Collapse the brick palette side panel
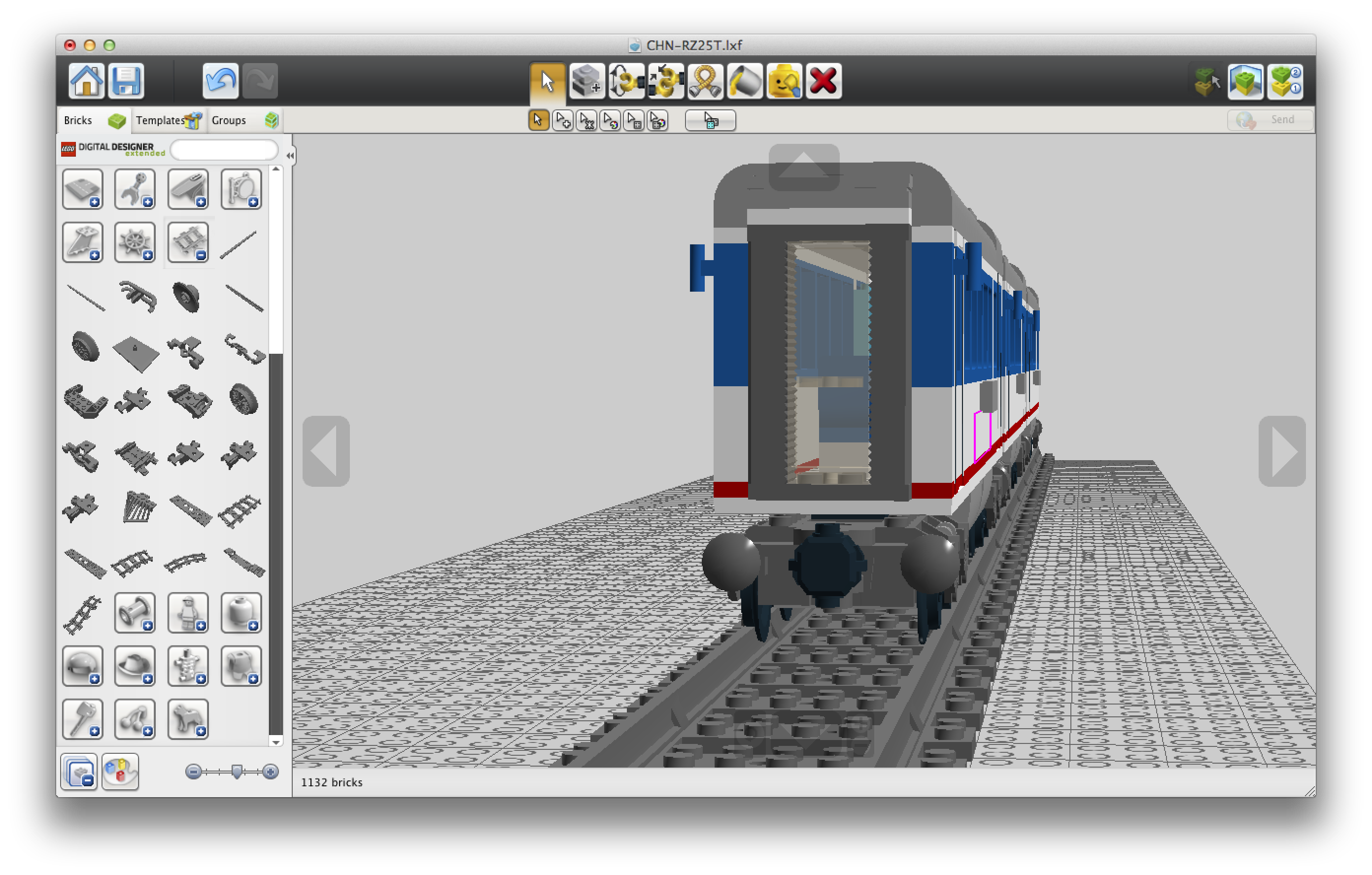The height and width of the screenshot is (875, 1372). [x=290, y=156]
